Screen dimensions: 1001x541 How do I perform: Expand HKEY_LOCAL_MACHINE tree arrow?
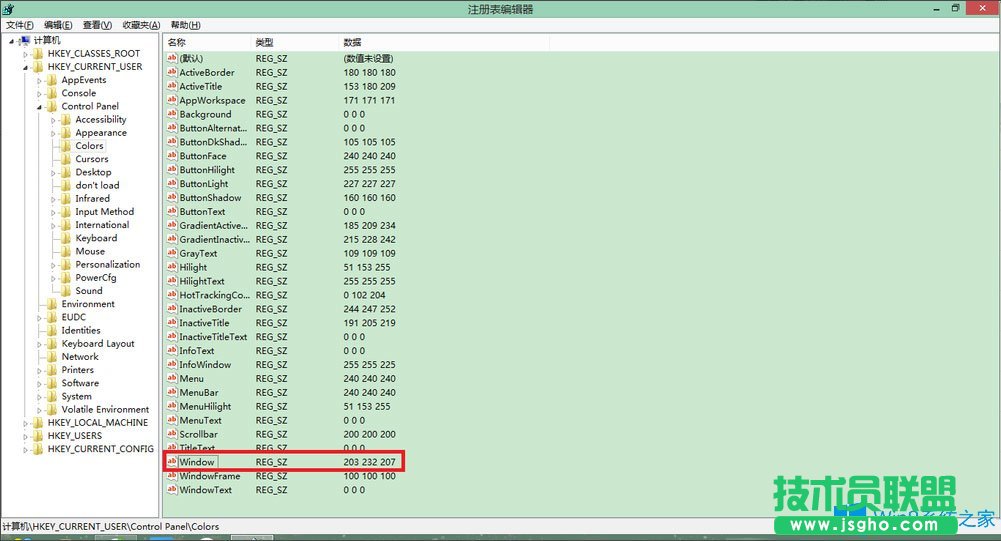[26, 423]
